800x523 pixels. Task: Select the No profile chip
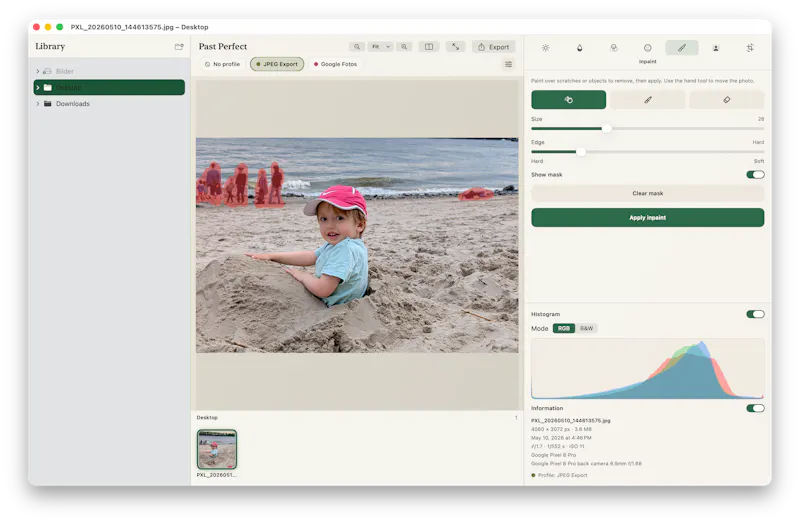[222, 64]
